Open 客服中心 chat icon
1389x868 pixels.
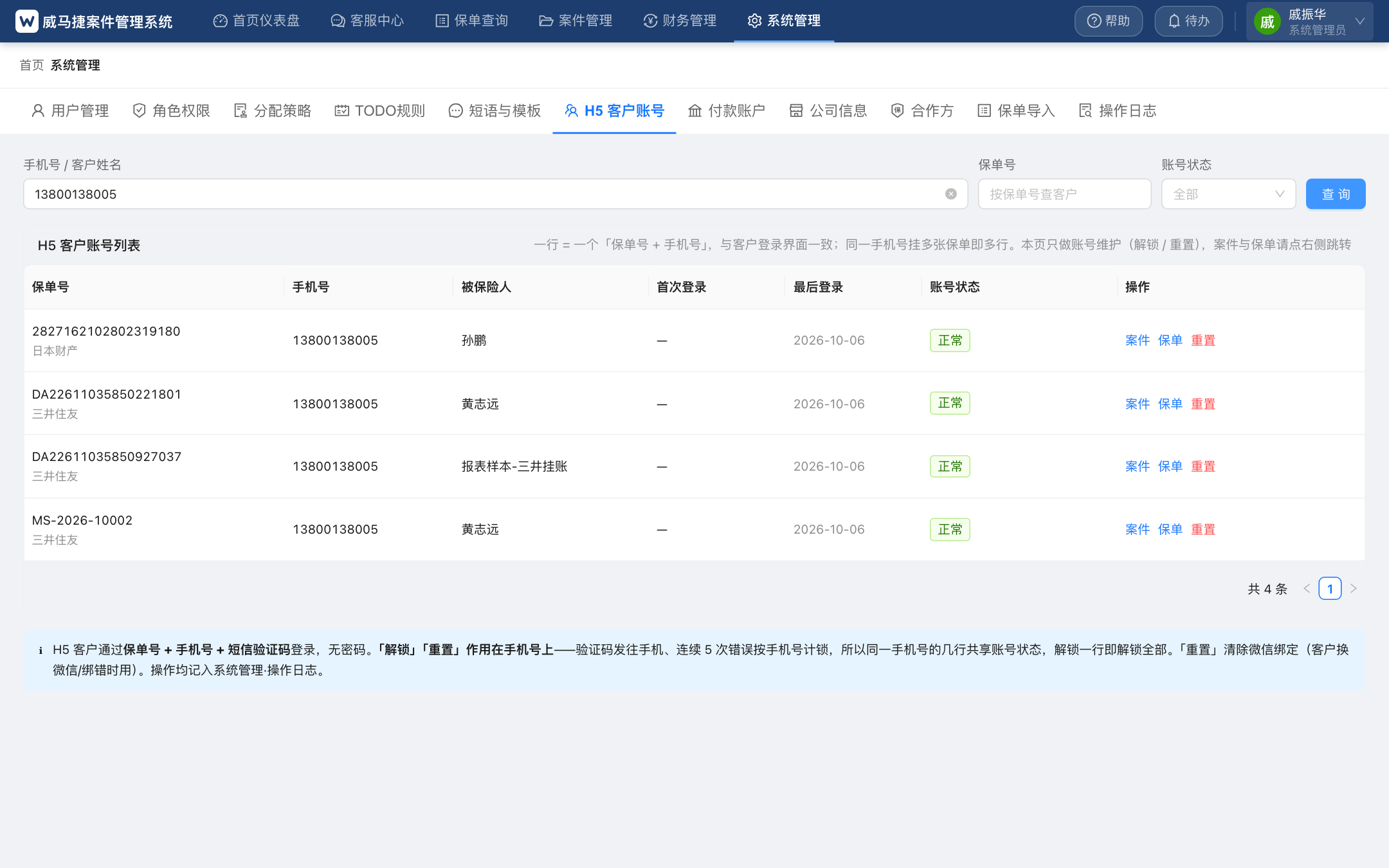click(x=338, y=21)
